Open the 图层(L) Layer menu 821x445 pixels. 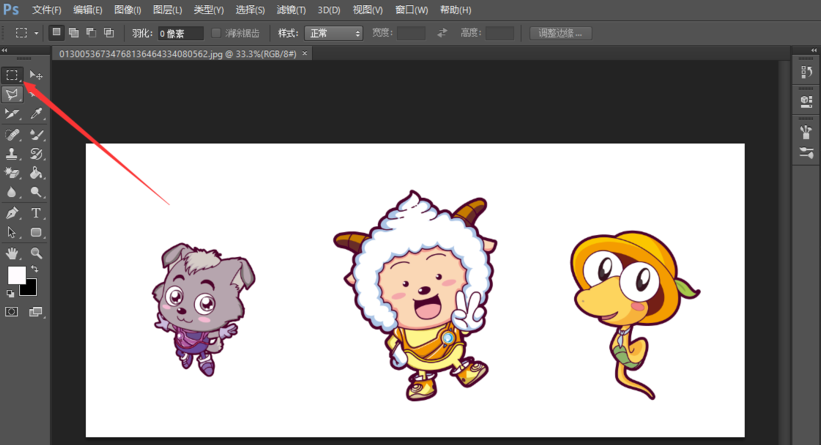[x=168, y=10]
